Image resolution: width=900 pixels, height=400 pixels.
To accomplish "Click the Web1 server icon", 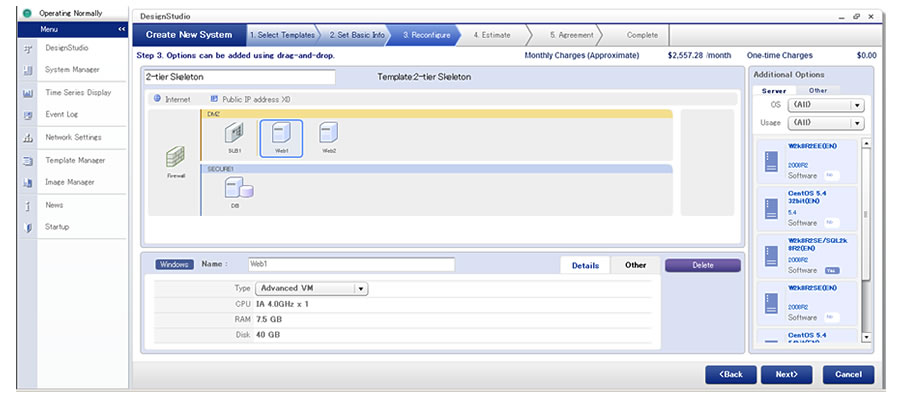I will click(281, 134).
